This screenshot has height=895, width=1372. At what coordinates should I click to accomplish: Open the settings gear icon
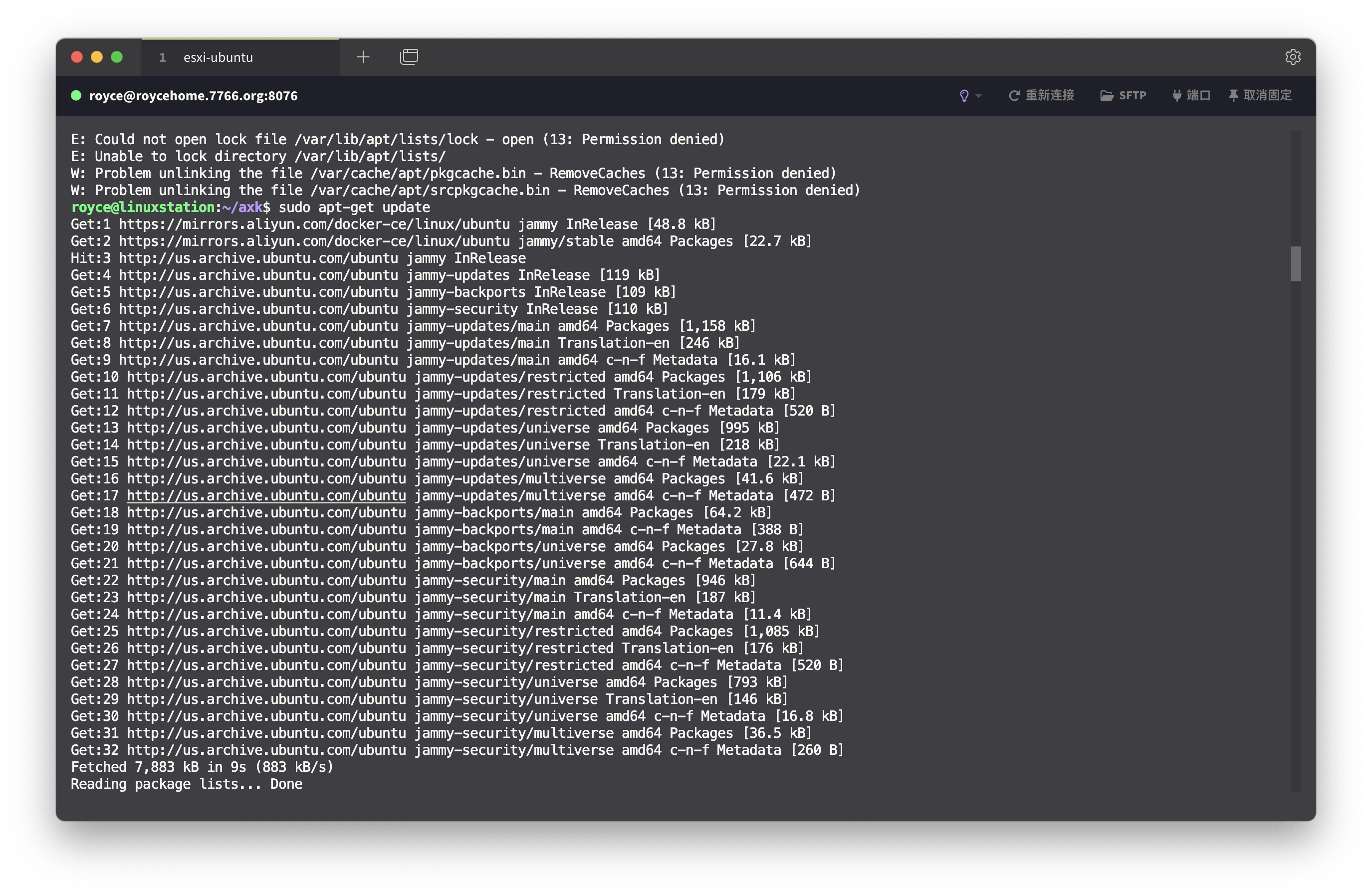click(x=1293, y=57)
